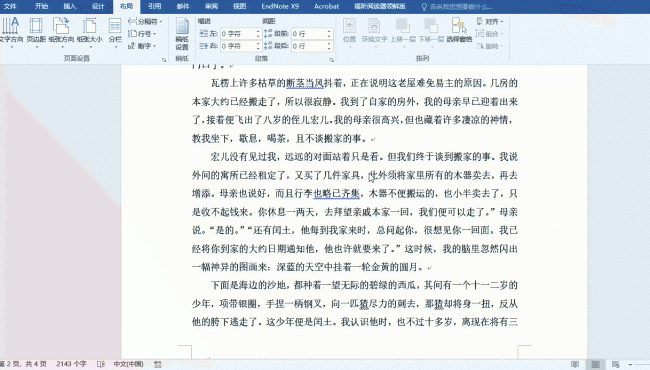Click the underlined text 断茎当风
650x370 pixels.
coord(305,83)
